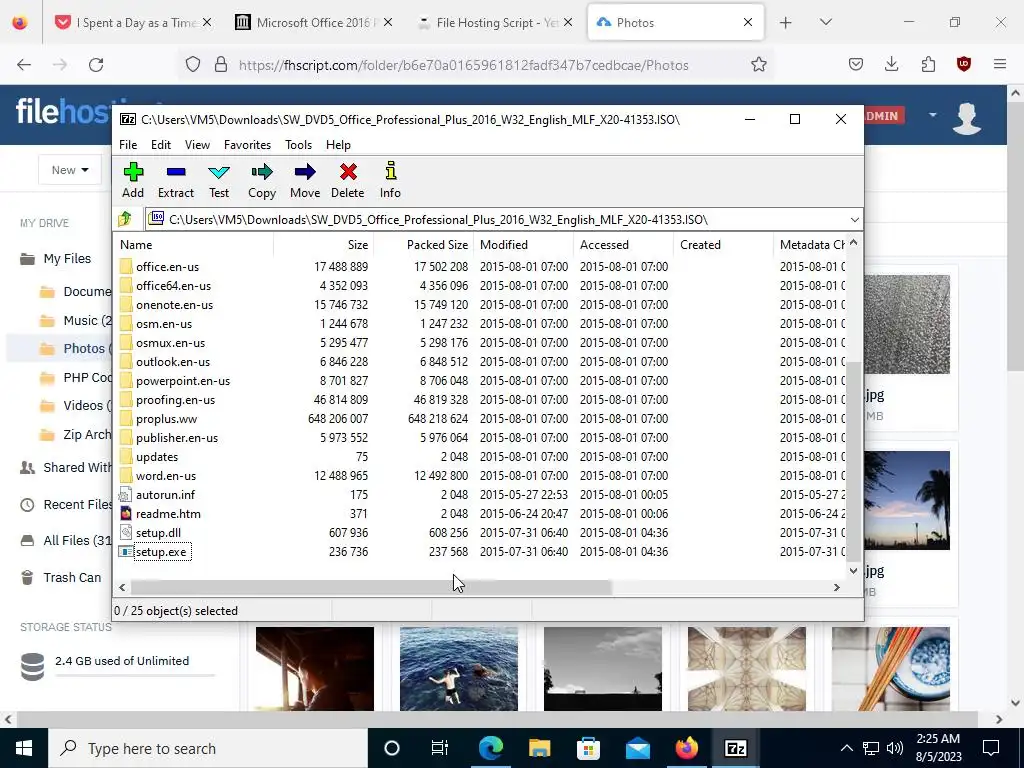Screen dimensions: 1024x768
Task: Open 7-Zip File menu
Action: (128, 145)
